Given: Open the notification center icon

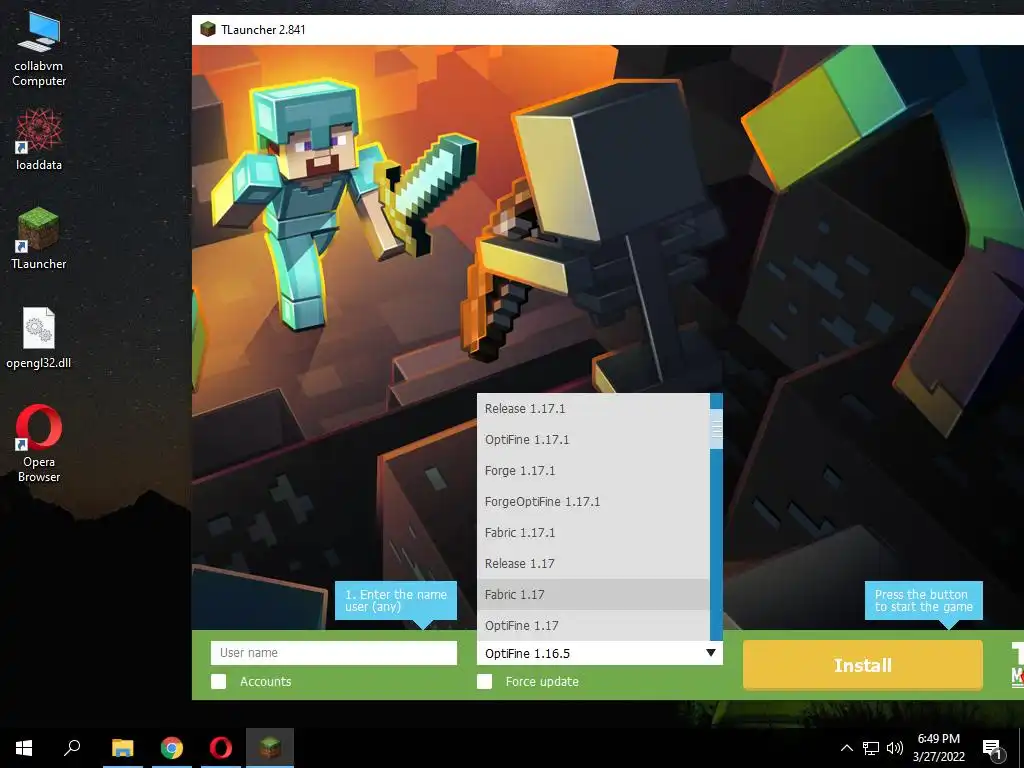Looking at the screenshot, I should (992, 749).
